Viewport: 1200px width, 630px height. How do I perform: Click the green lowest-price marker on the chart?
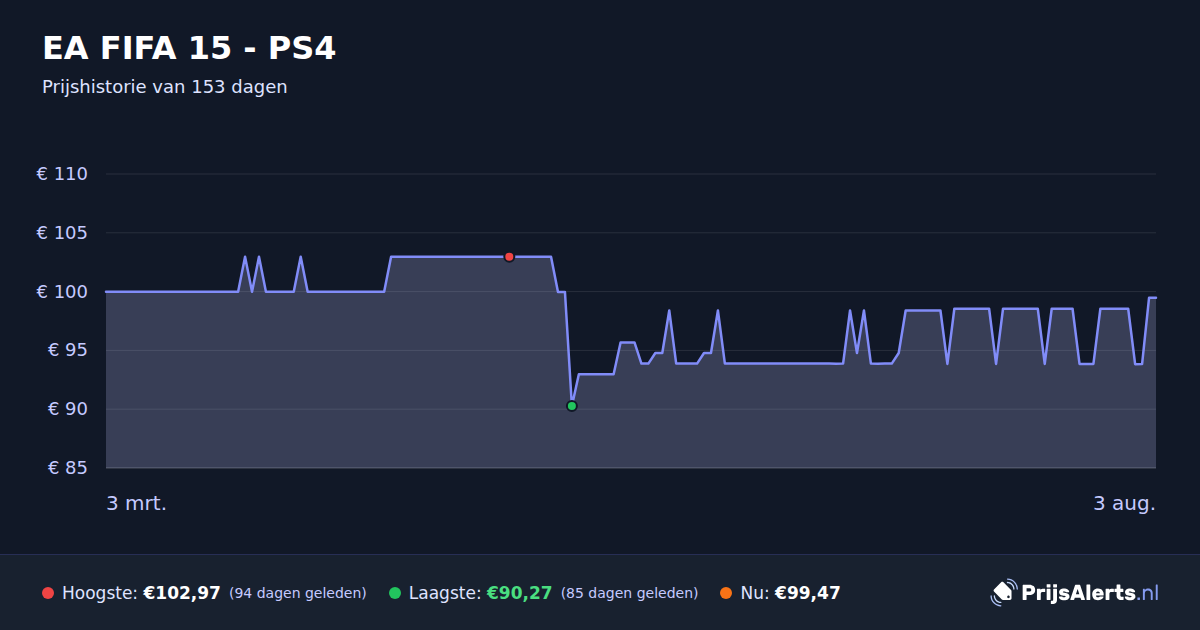[x=572, y=406]
